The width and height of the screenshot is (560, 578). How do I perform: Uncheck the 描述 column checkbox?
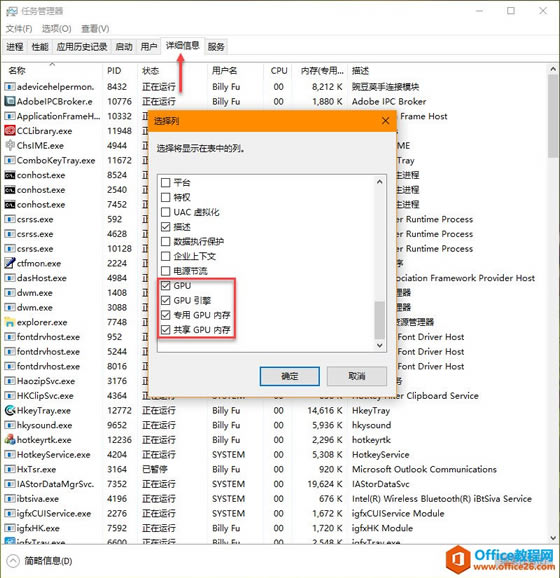(x=166, y=227)
